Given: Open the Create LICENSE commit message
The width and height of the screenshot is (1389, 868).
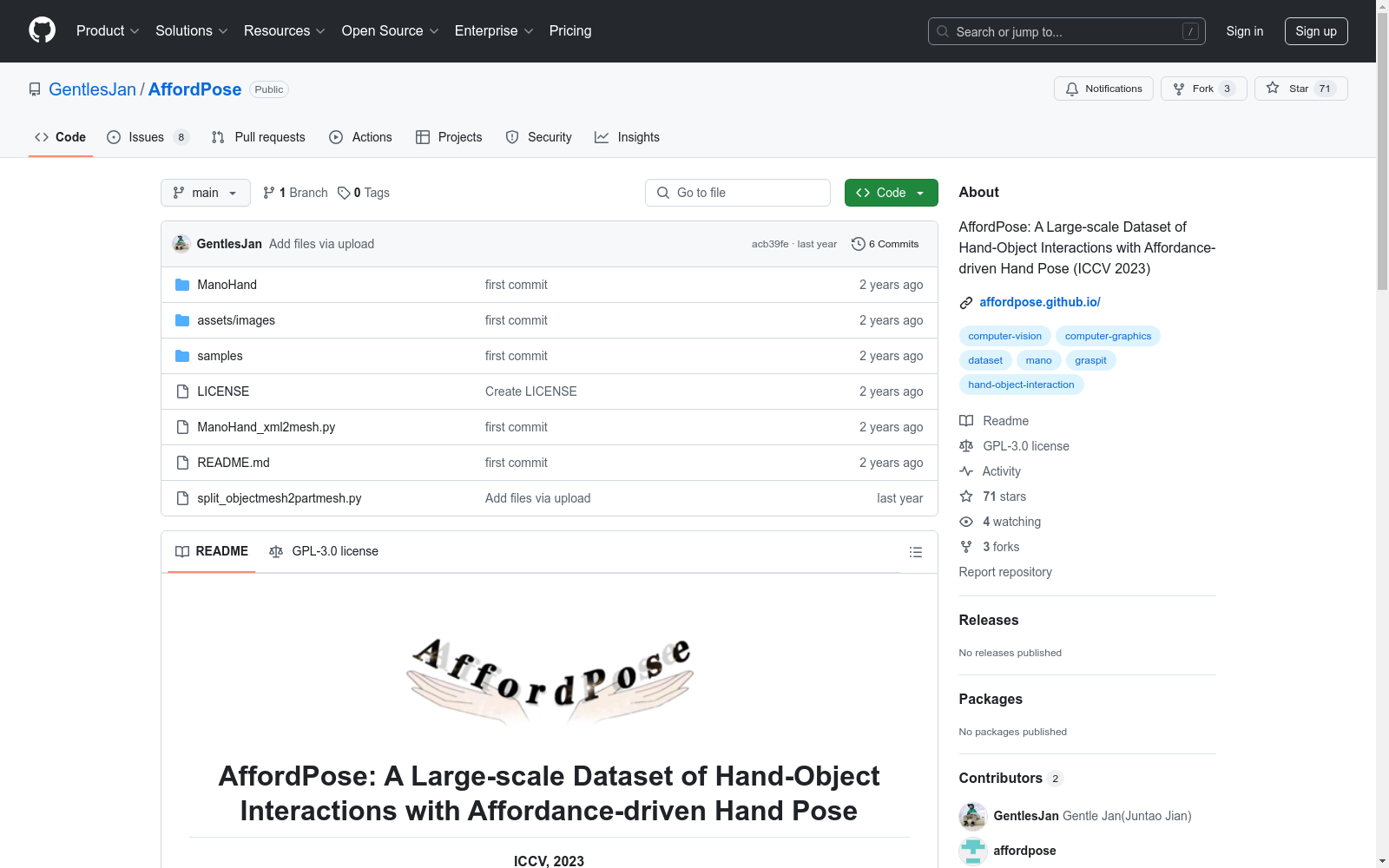Looking at the screenshot, I should 531,391.
